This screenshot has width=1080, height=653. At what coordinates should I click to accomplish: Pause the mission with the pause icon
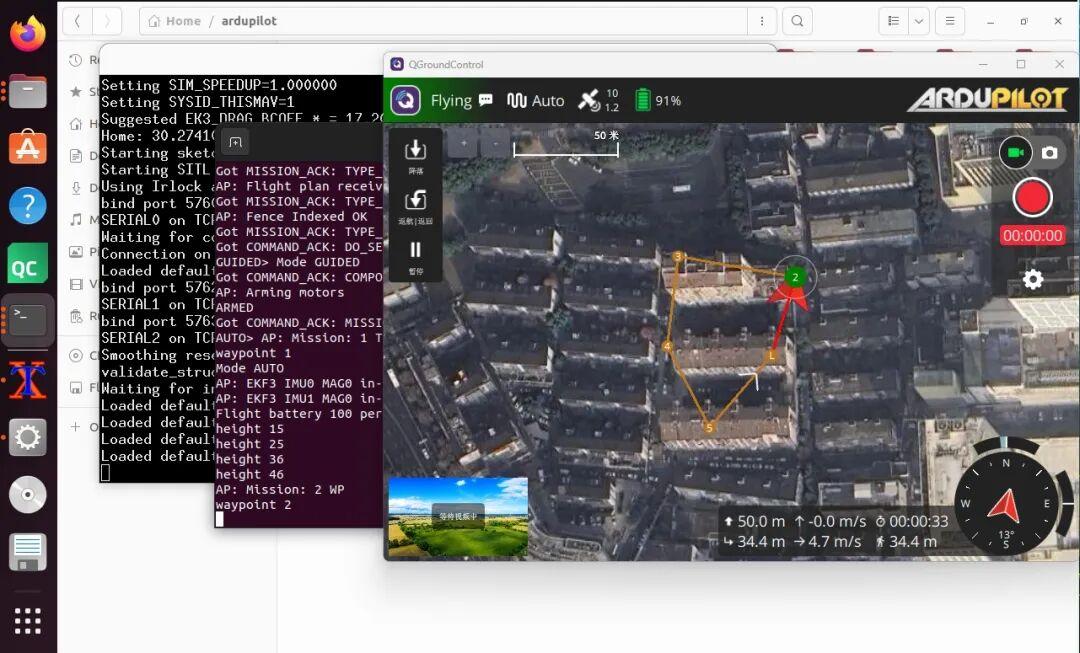pos(415,249)
